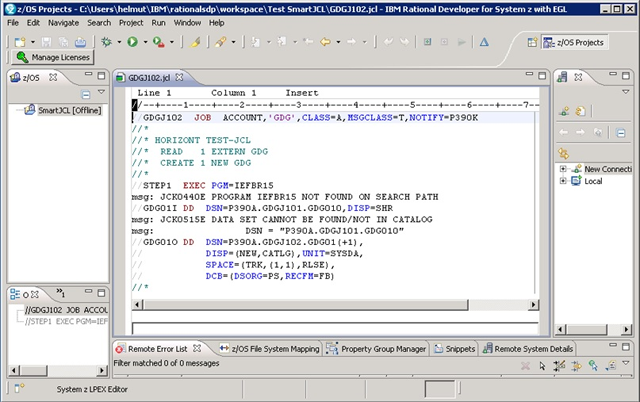Select //GDGJ102 JOB outline entry
This screenshot has height=402, width=640.
tap(66, 310)
